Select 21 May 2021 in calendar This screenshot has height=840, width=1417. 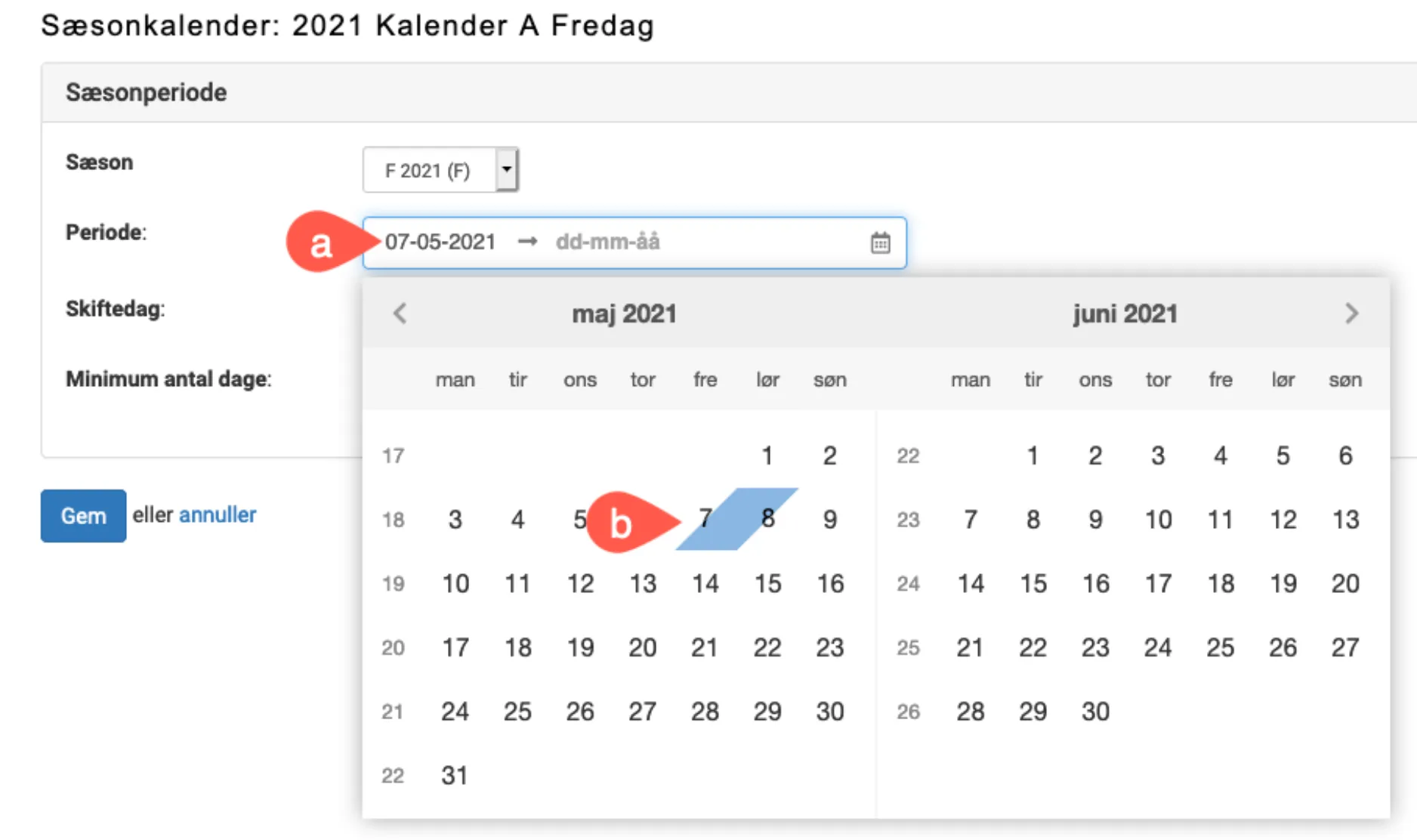pyautogui.click(x=705, y=647)
